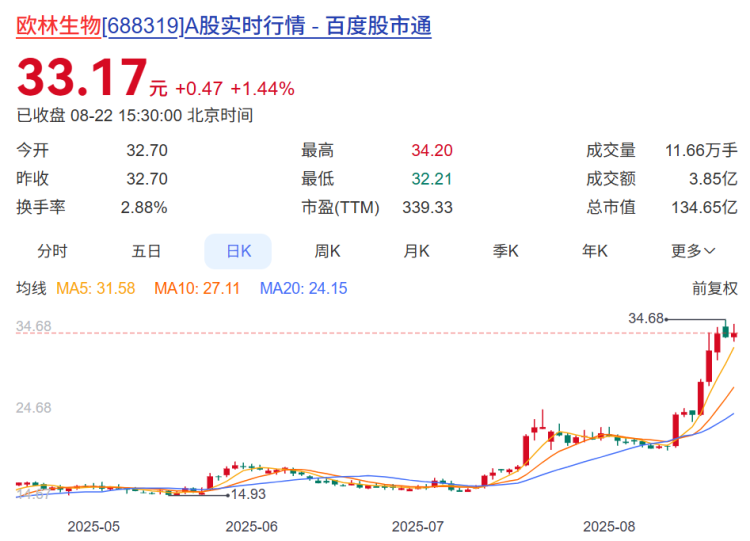This screenshot has width=750, height=541.
Task: Switch to the 月K chart tab
Action: [x=416, y=251]
